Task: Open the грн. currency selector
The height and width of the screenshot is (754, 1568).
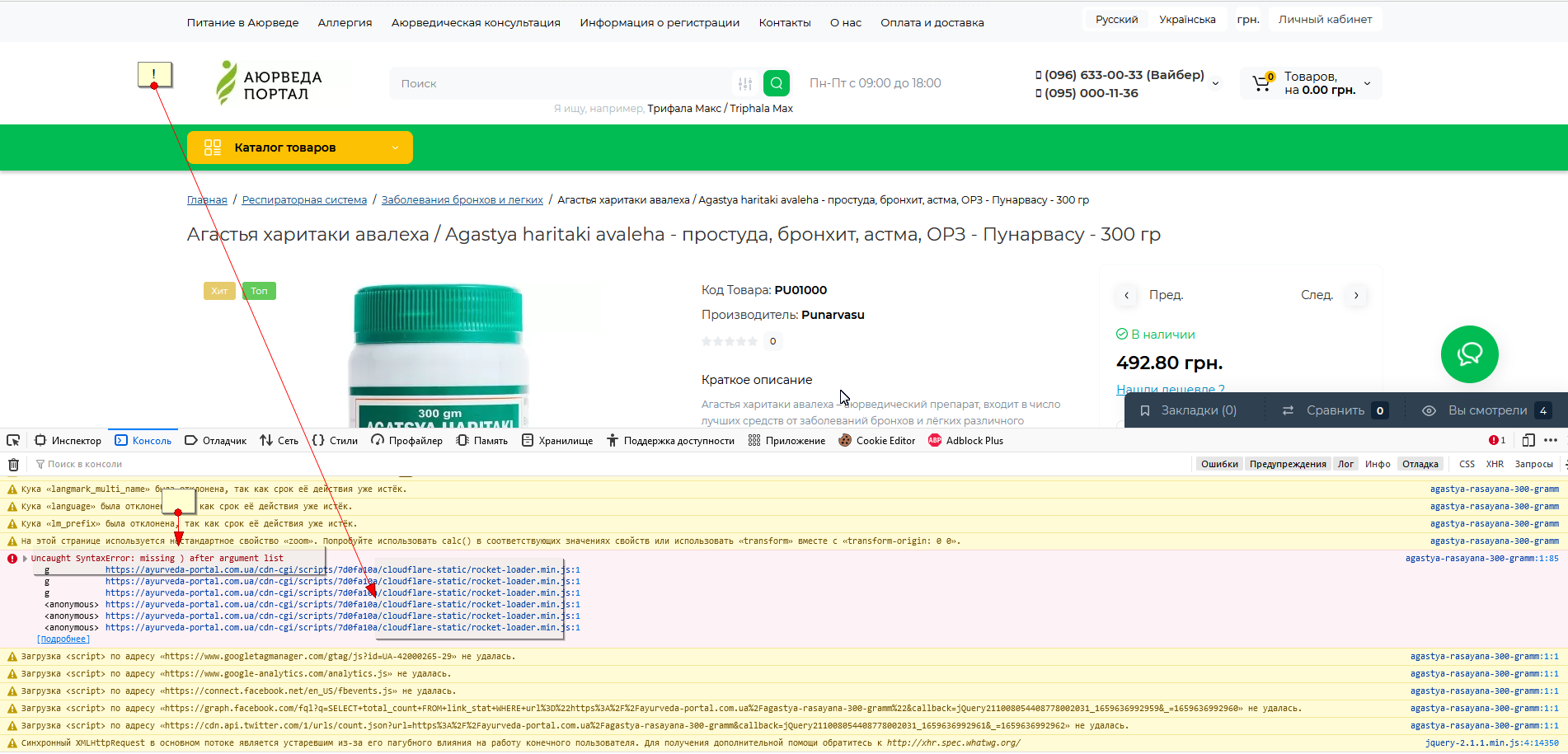Action: [1248, 19]
